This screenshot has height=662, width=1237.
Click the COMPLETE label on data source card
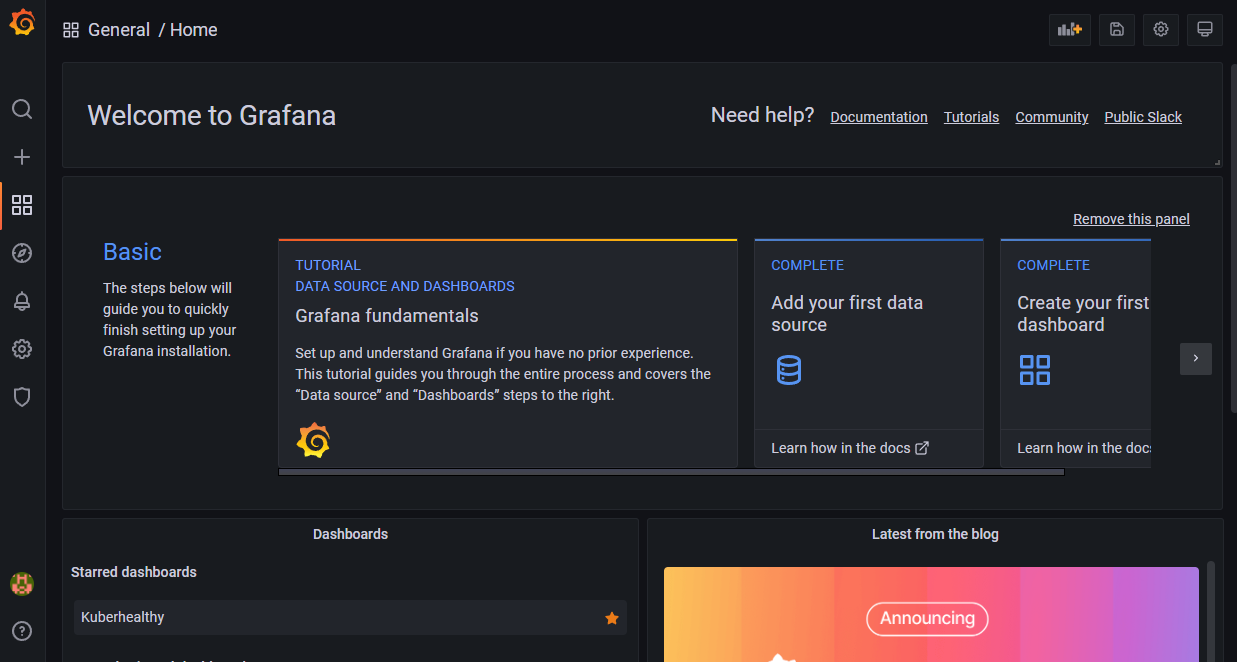(808, 265)
